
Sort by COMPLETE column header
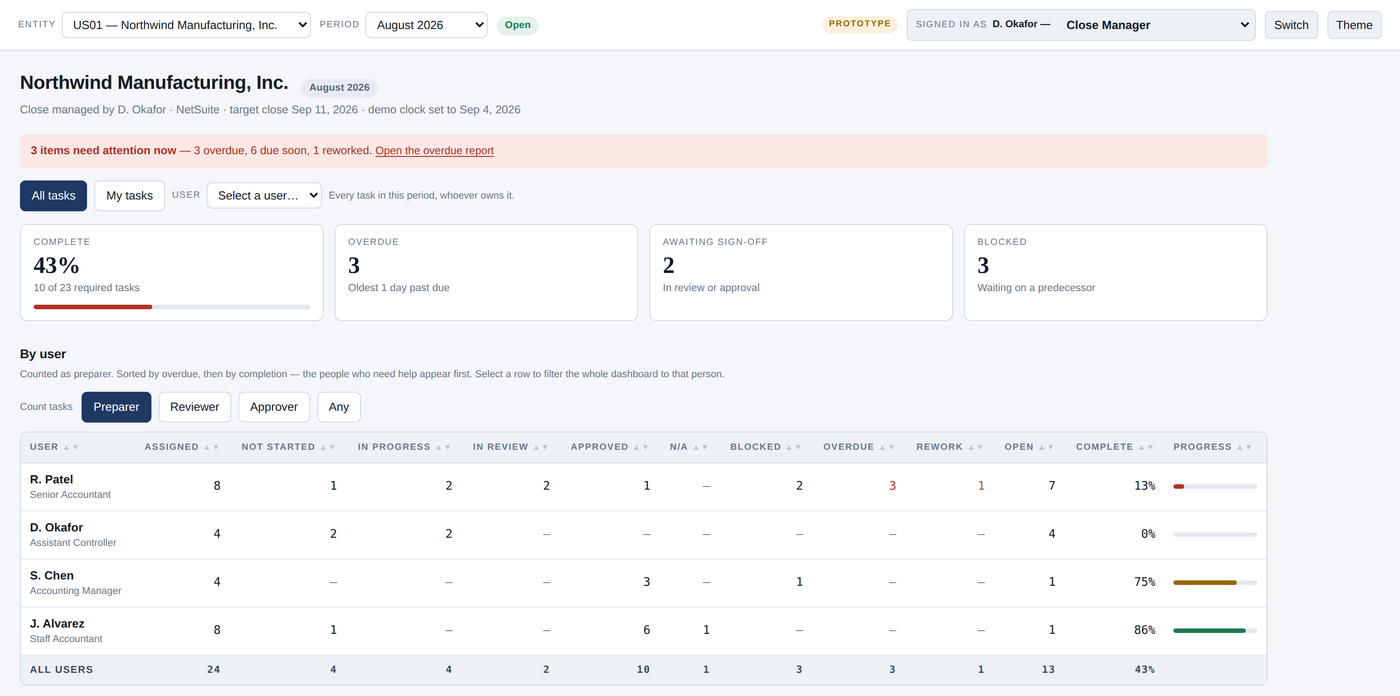[1115, 447]
